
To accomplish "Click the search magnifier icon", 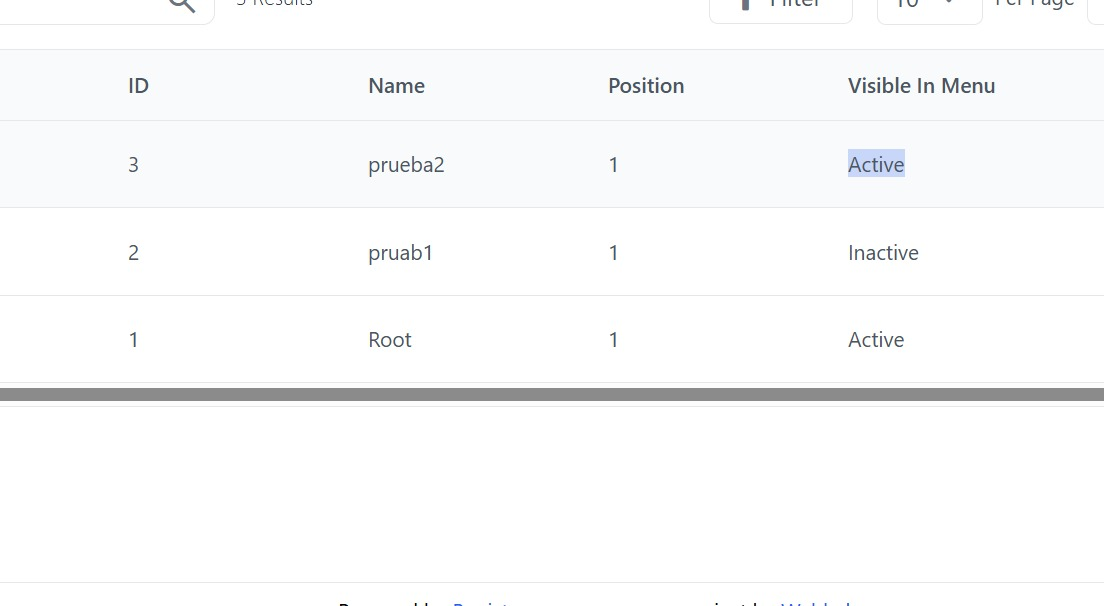I will point(181,5).
